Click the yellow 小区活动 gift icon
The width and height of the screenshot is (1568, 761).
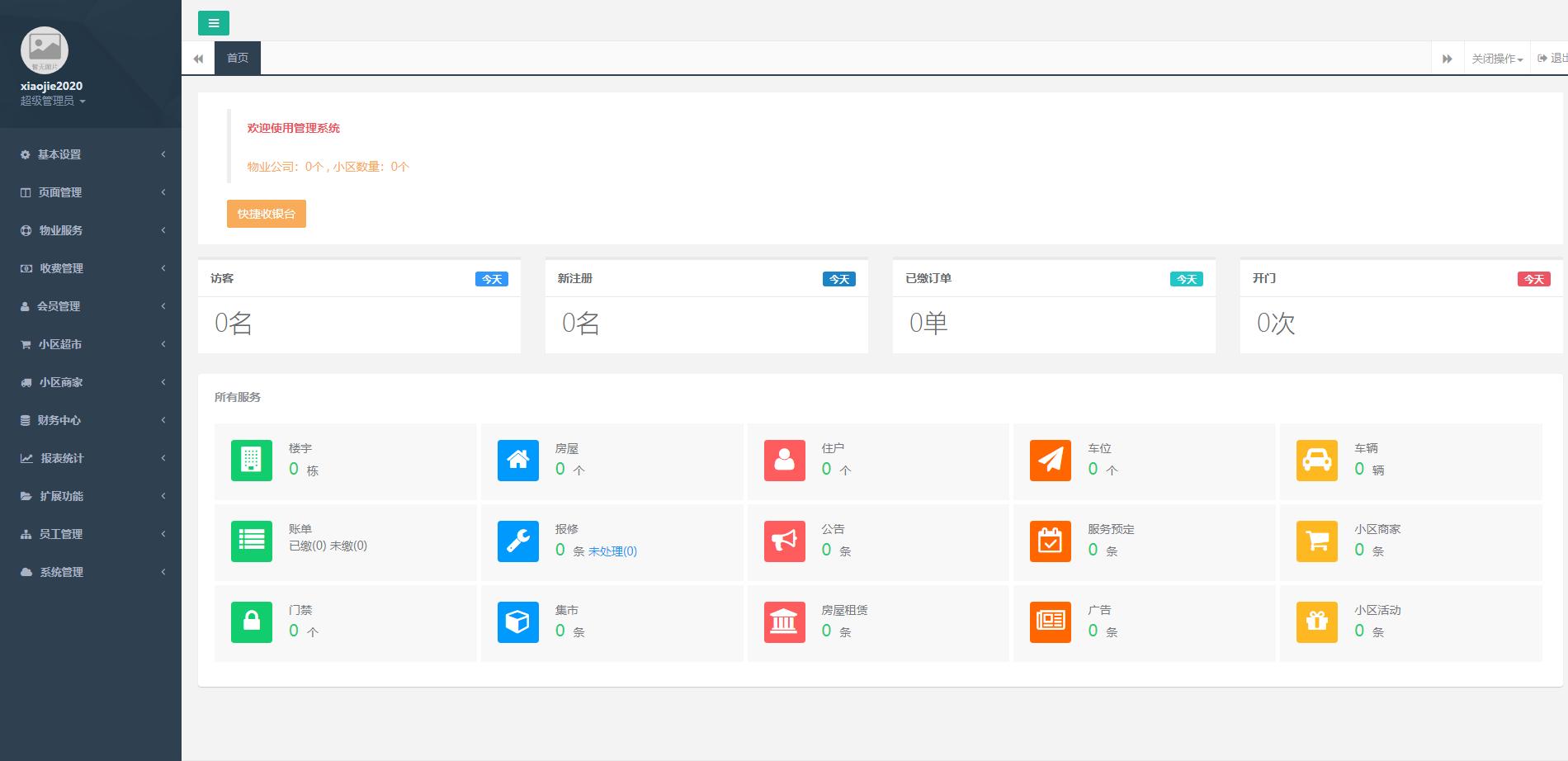(x=1317, y=622)
